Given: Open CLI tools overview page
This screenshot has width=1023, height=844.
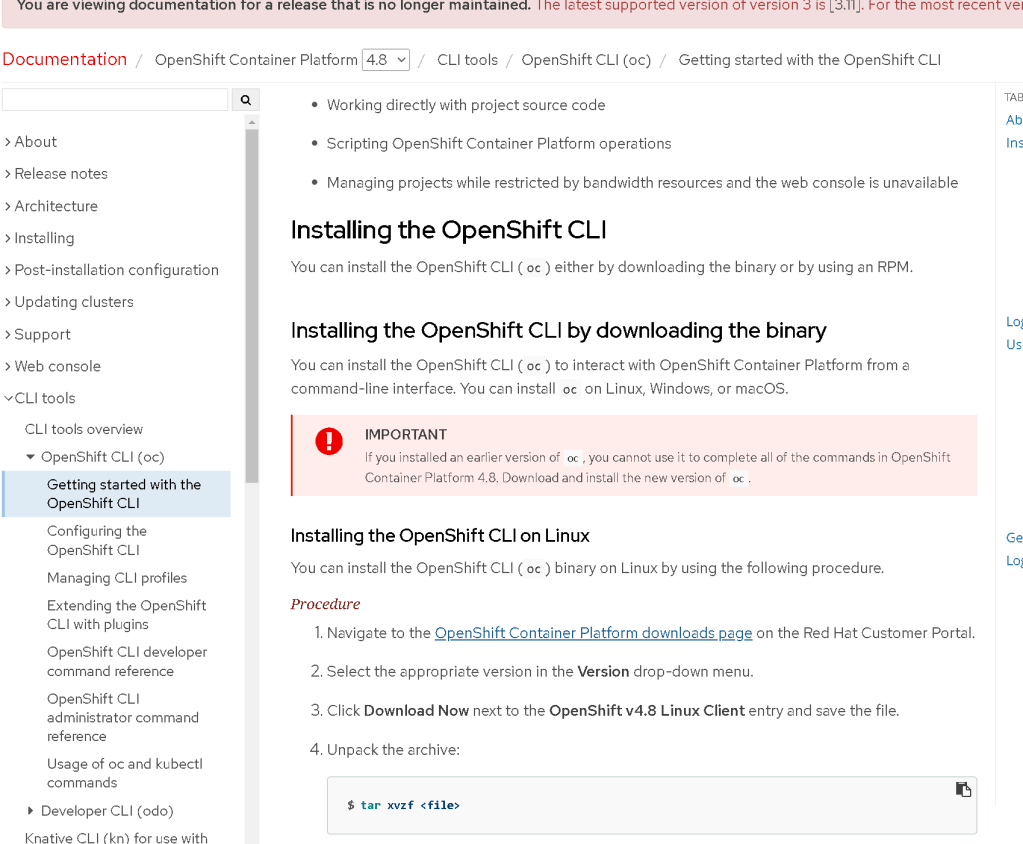Looking at the screenshot, I should 84,429.
